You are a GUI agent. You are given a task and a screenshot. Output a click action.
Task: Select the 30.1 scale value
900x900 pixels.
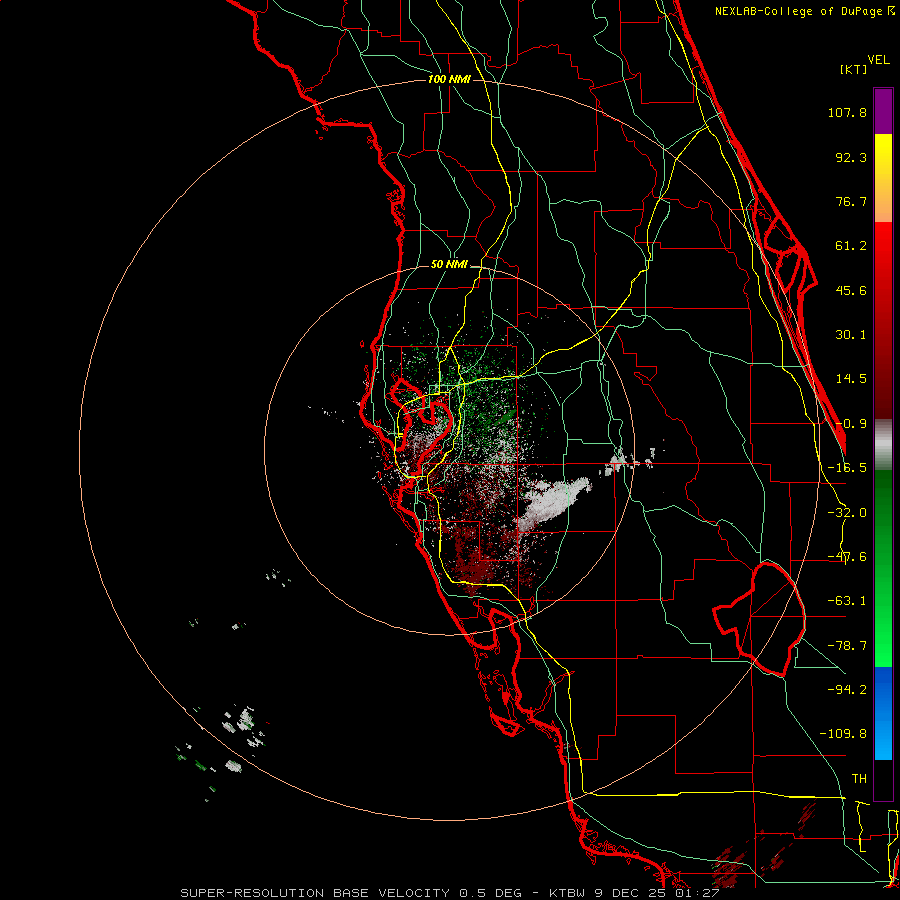[851, 335]
